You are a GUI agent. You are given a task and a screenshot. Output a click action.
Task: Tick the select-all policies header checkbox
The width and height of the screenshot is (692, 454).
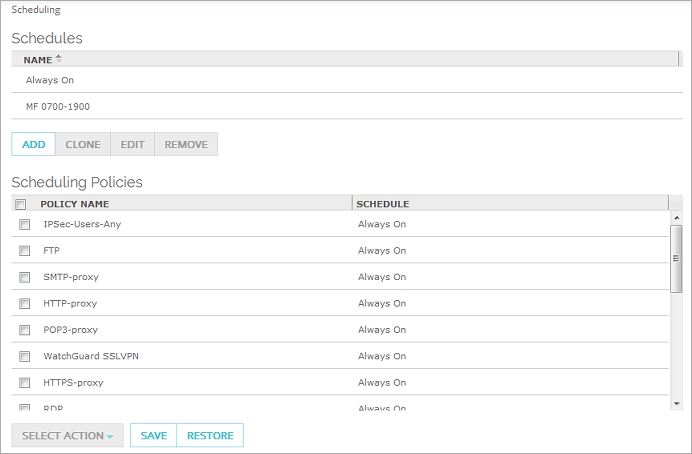pyautogui.click(x=21, y=204)
